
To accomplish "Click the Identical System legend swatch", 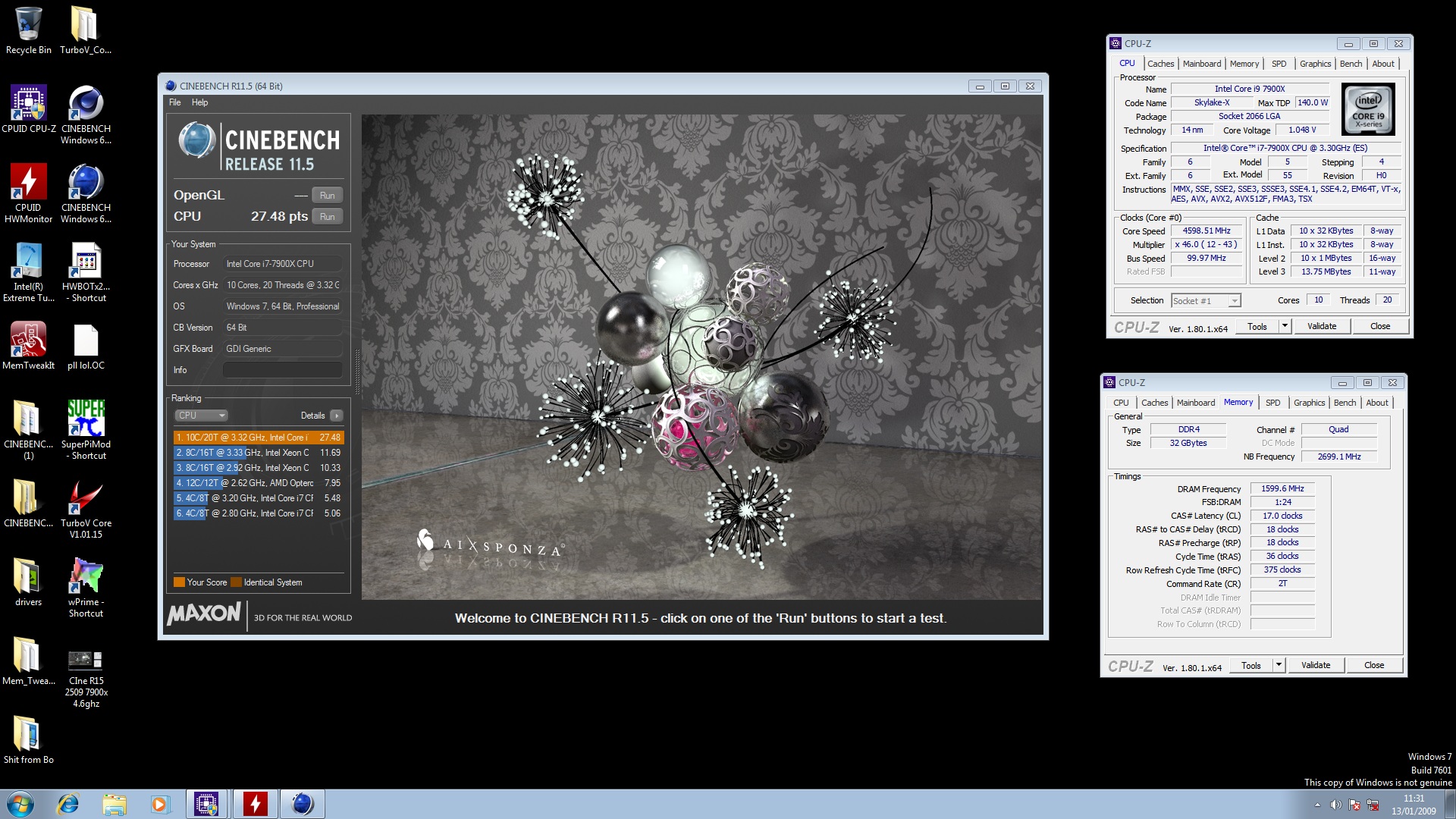I will point(236,582).
